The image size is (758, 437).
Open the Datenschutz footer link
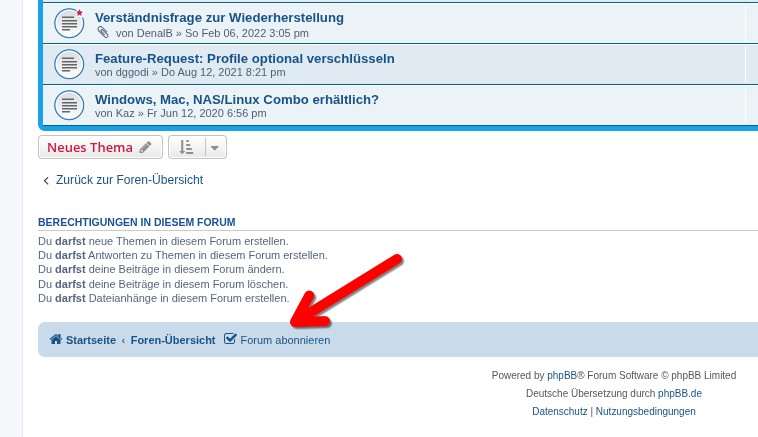[559, 411]
